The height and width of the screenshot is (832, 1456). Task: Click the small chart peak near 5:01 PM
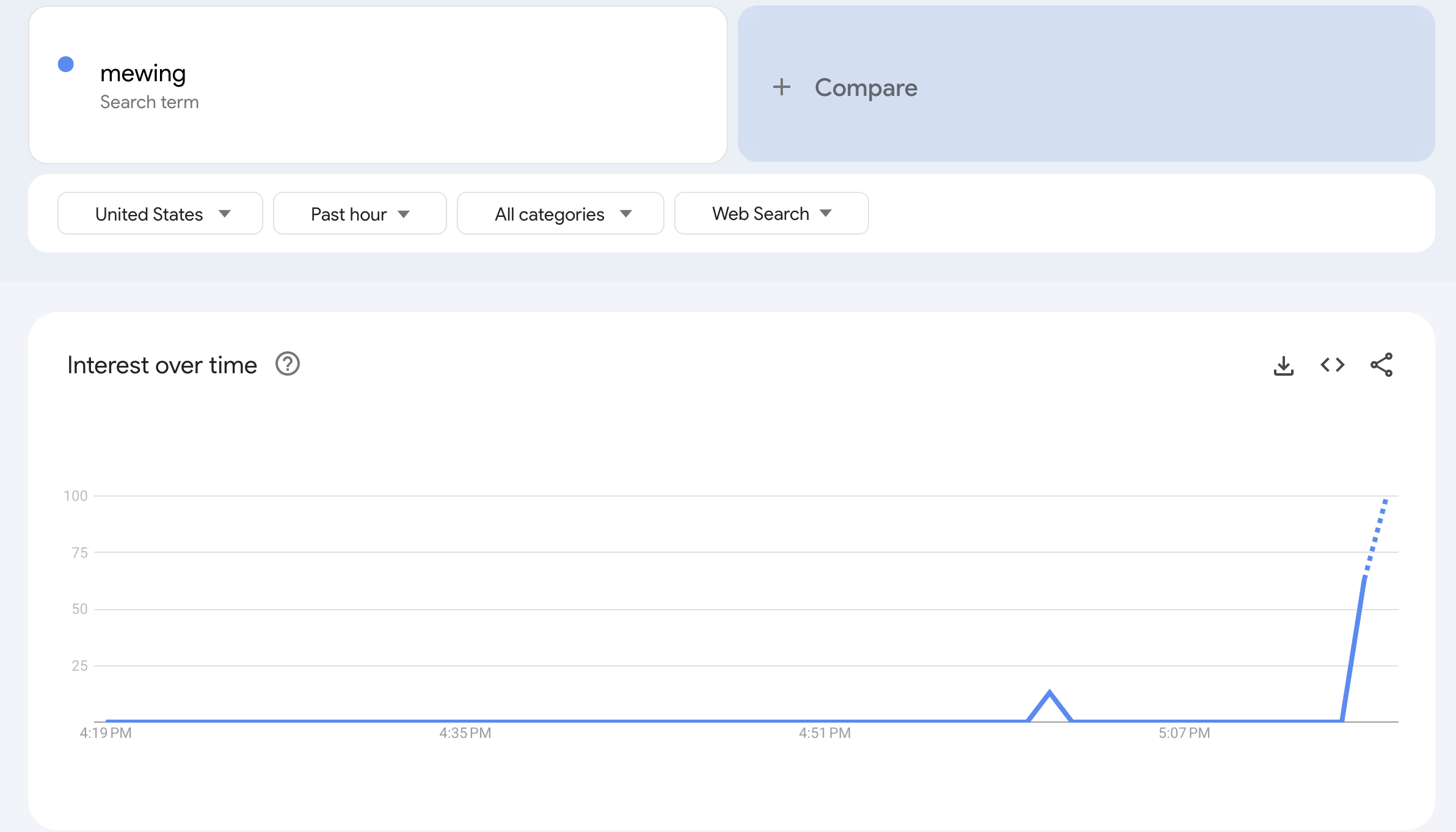pos(1049,693)
